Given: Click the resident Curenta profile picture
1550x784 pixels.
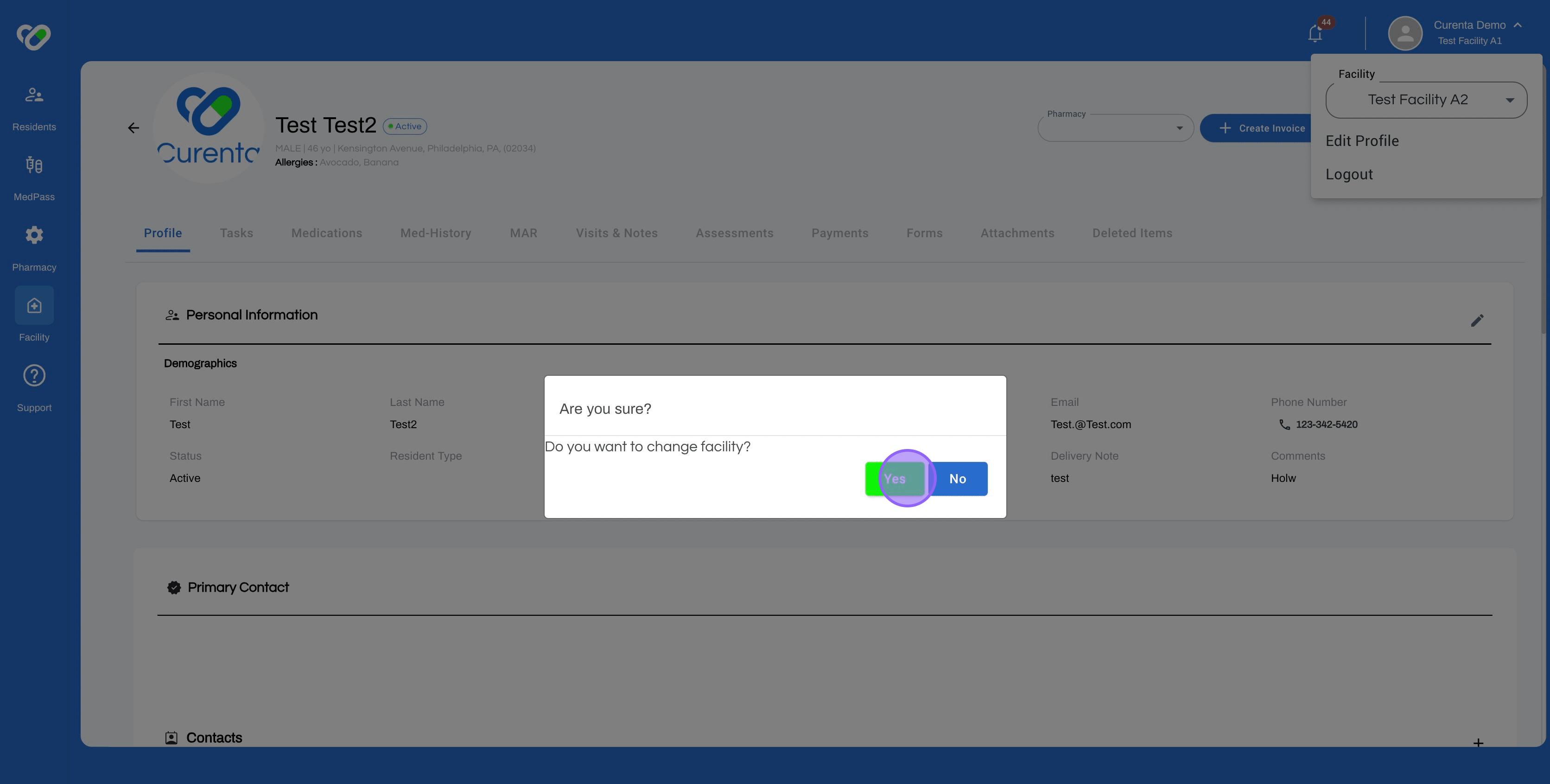Looking at the screenshot, I should 208,127.
